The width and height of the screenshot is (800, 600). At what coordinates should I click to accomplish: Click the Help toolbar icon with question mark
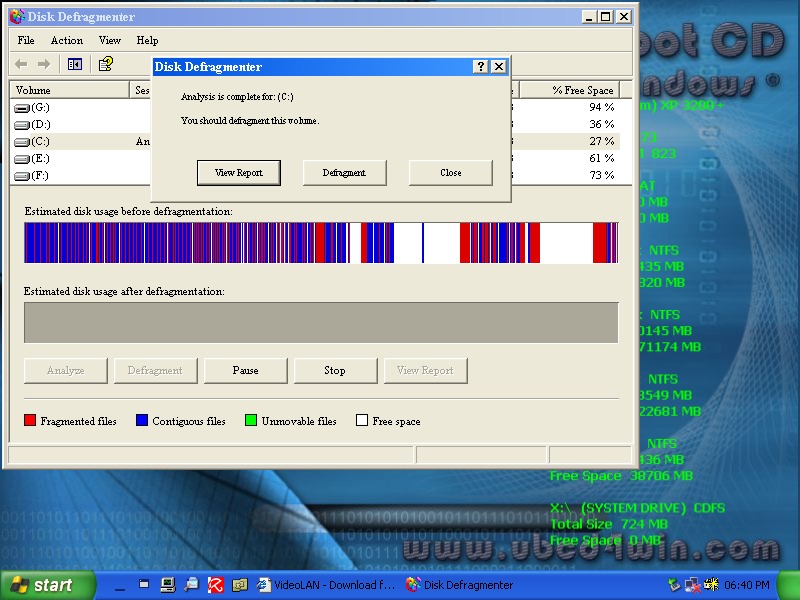coord(105,64)
